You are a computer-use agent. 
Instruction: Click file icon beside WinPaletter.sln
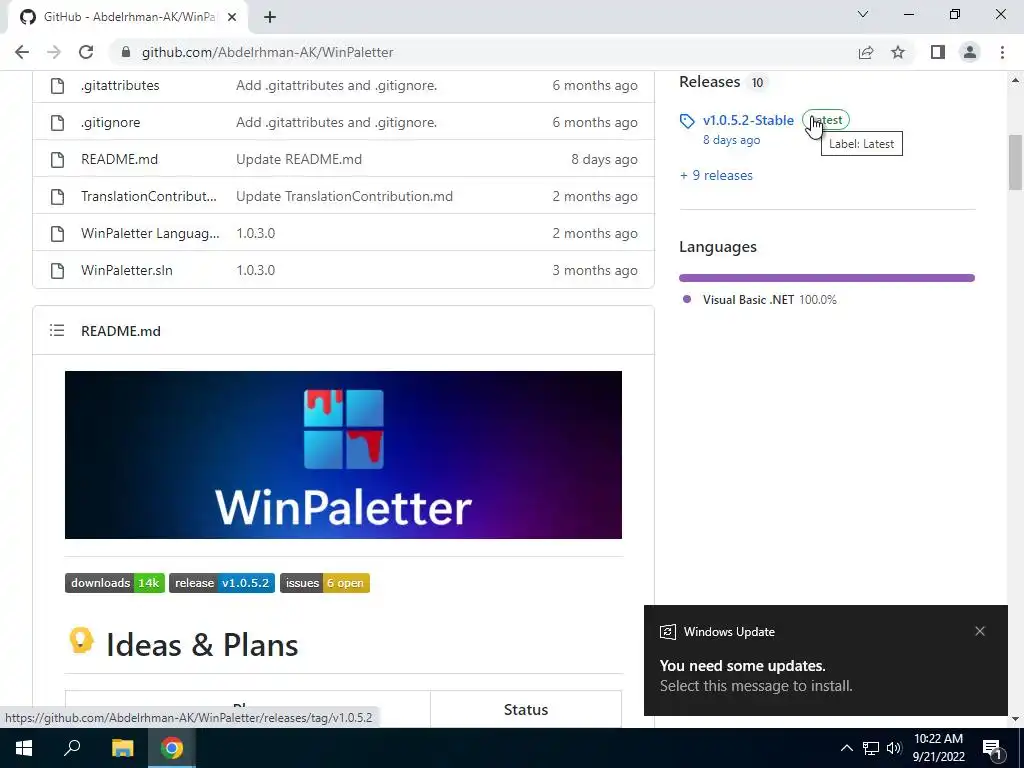[x=57, y=270]
